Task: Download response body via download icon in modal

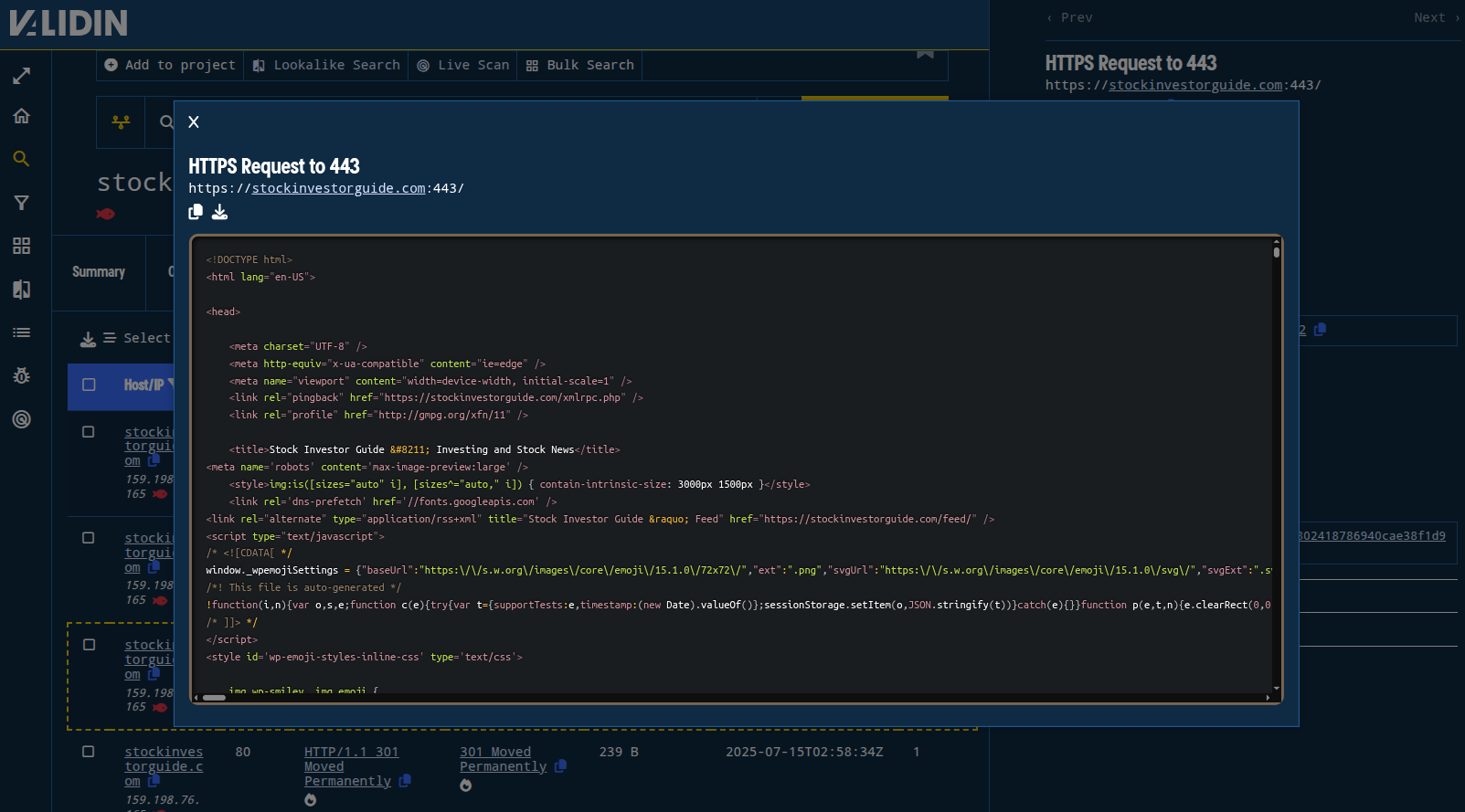Action: coord(219,212)
